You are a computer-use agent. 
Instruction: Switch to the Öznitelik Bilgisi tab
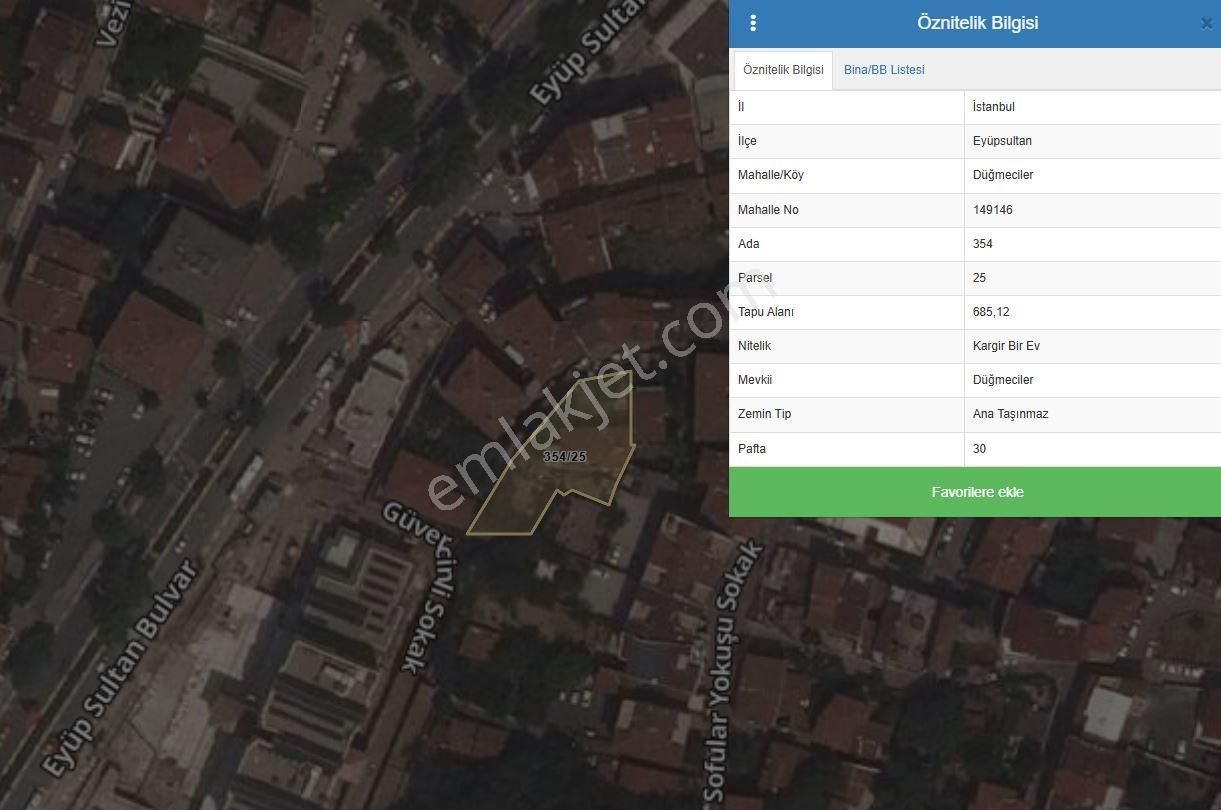click(x=783, y=70)
